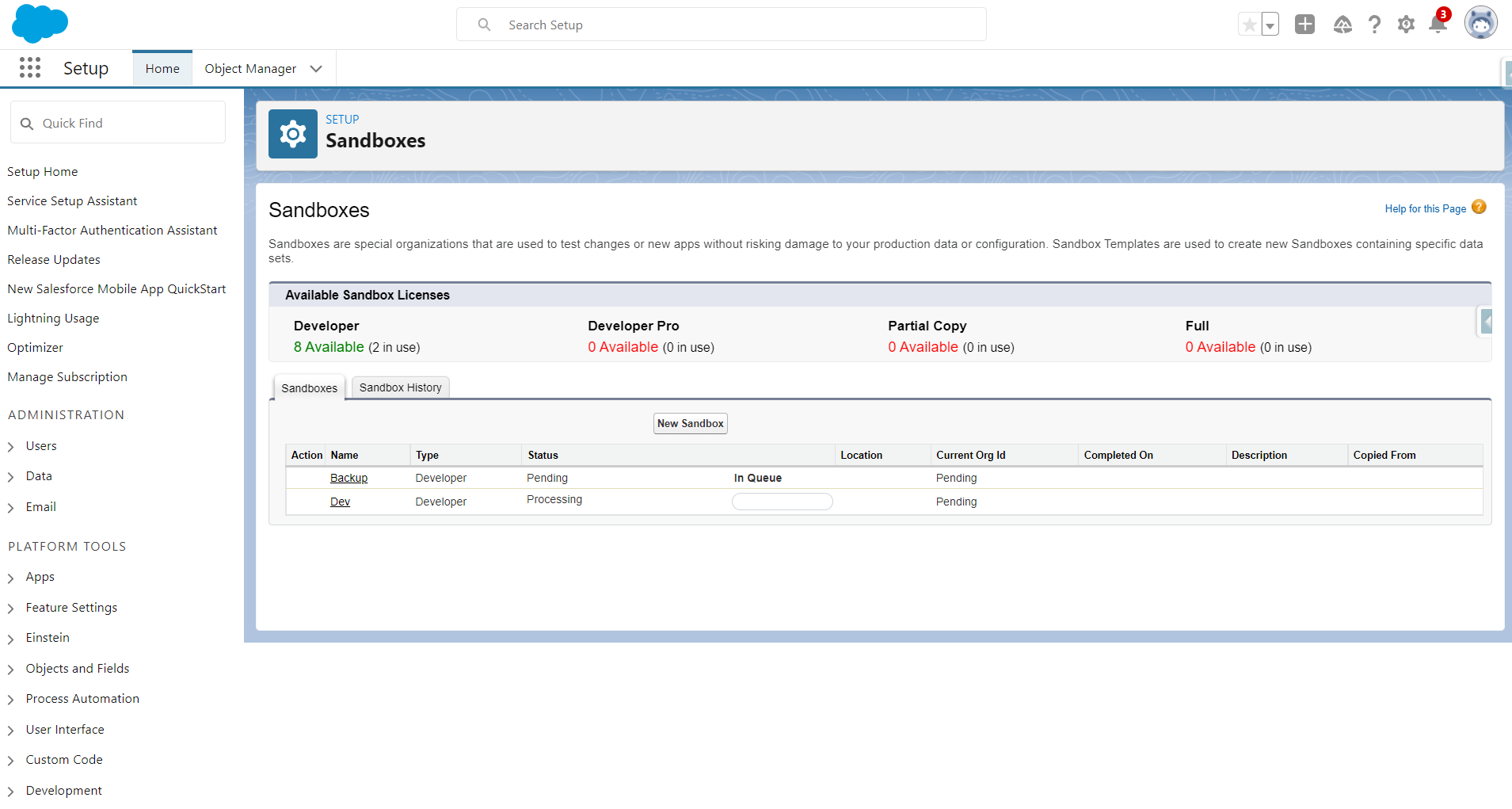
Task: Focus the Quick Find input
Action: click(118, 123)
